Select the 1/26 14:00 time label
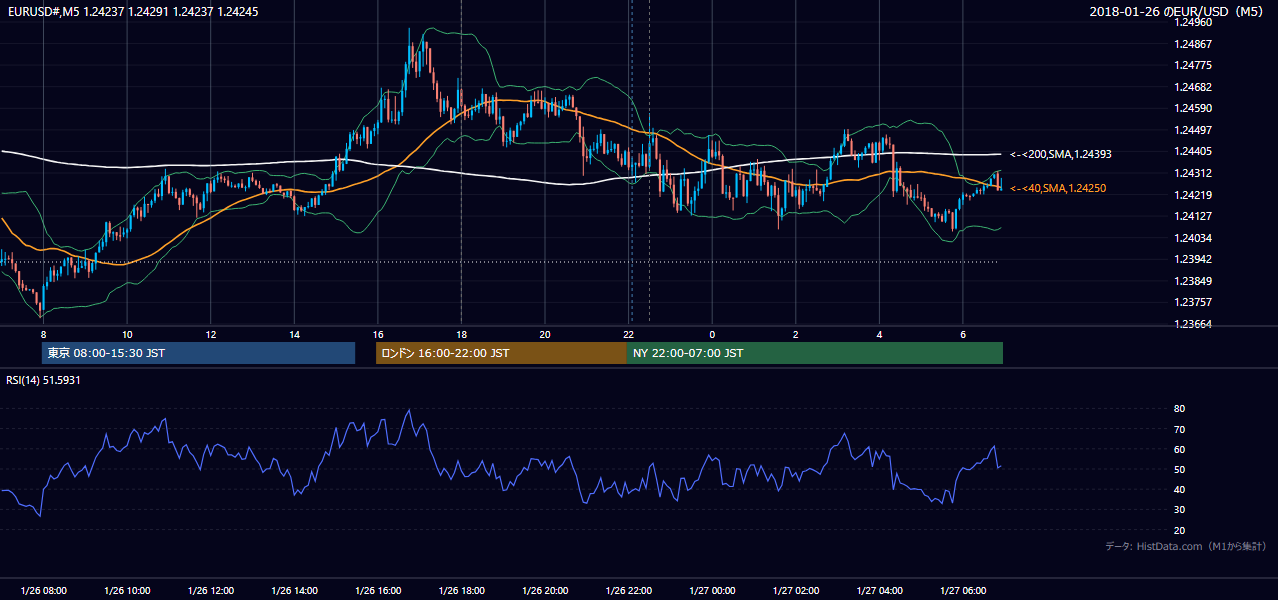 tap(294, 591)
